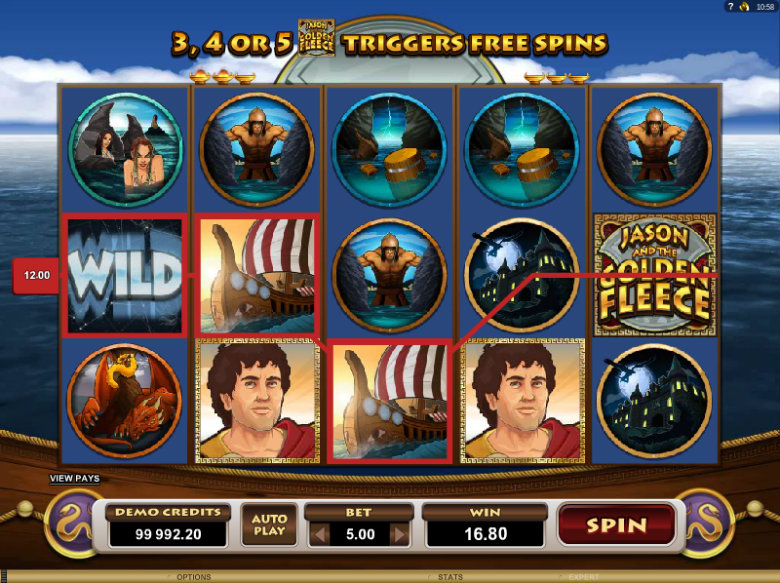Click the WILD symbol on first reel
Screen dimensions: 780x583
[x=124, y=276]
